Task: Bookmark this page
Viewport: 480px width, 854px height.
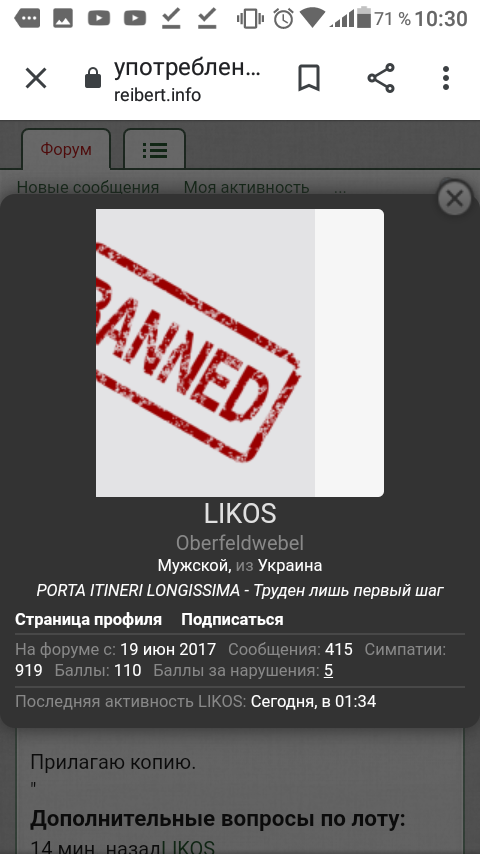Action: pos(309,78)
